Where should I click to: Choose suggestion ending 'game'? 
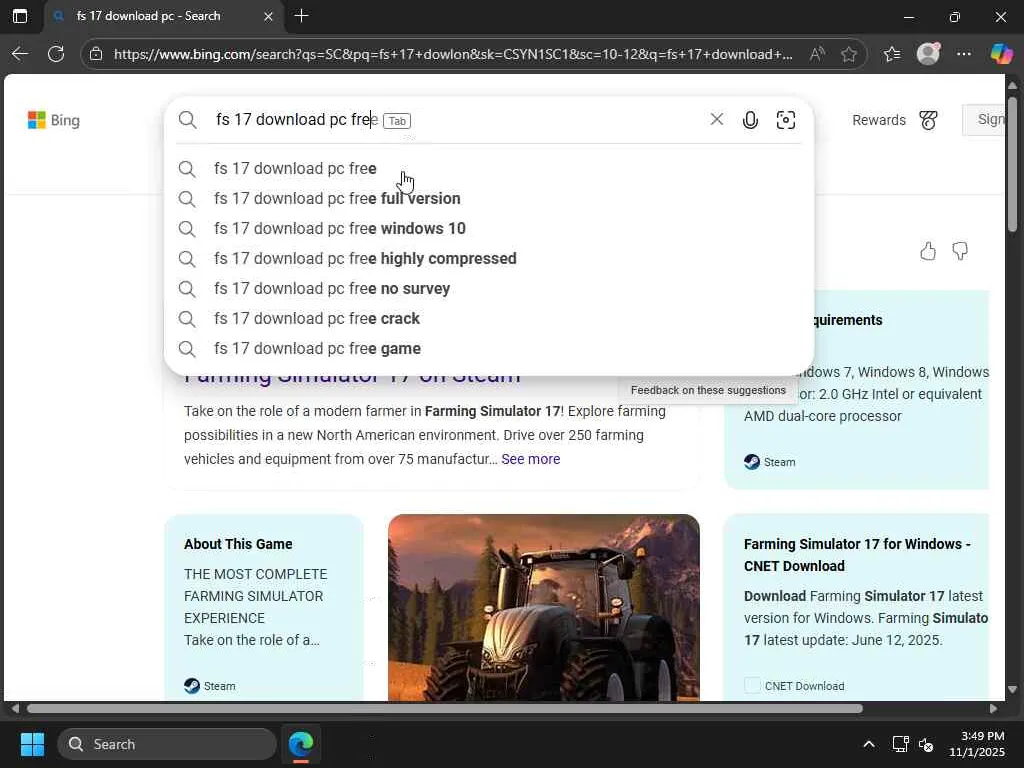point(488,349)
